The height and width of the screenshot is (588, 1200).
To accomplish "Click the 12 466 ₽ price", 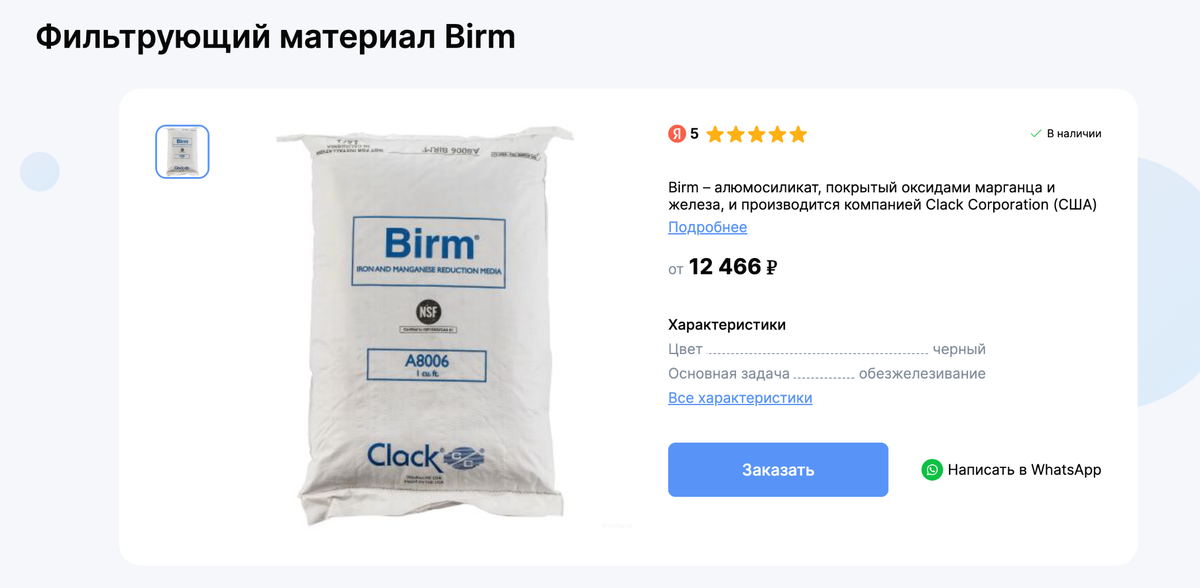I will click(x=733, y=267).
